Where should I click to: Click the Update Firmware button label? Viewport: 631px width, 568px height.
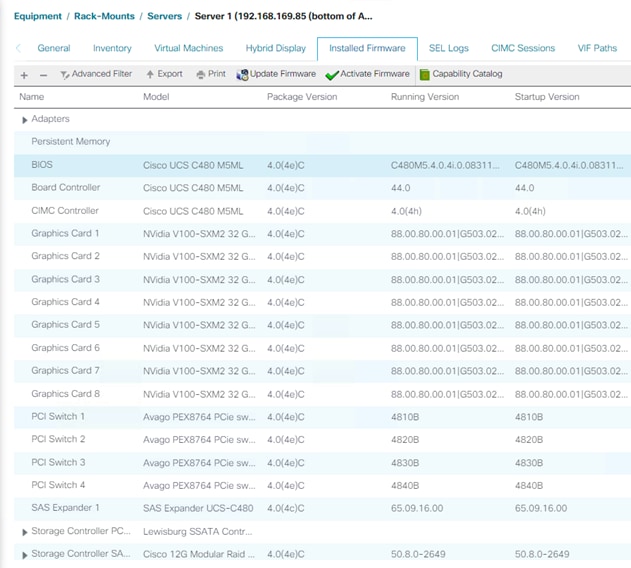pyautogui.click(x=283, y=74)
